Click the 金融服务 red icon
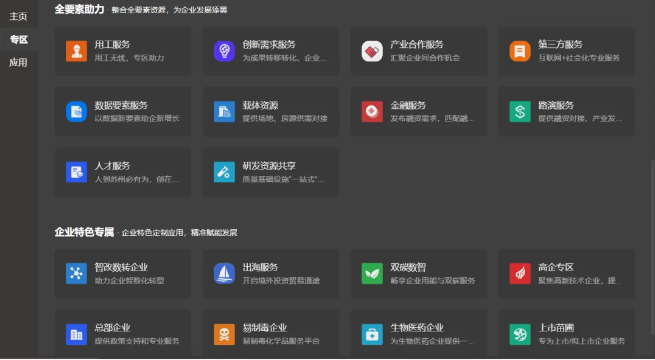The width and height of the screenshot is (655, 360). [372, 112]
